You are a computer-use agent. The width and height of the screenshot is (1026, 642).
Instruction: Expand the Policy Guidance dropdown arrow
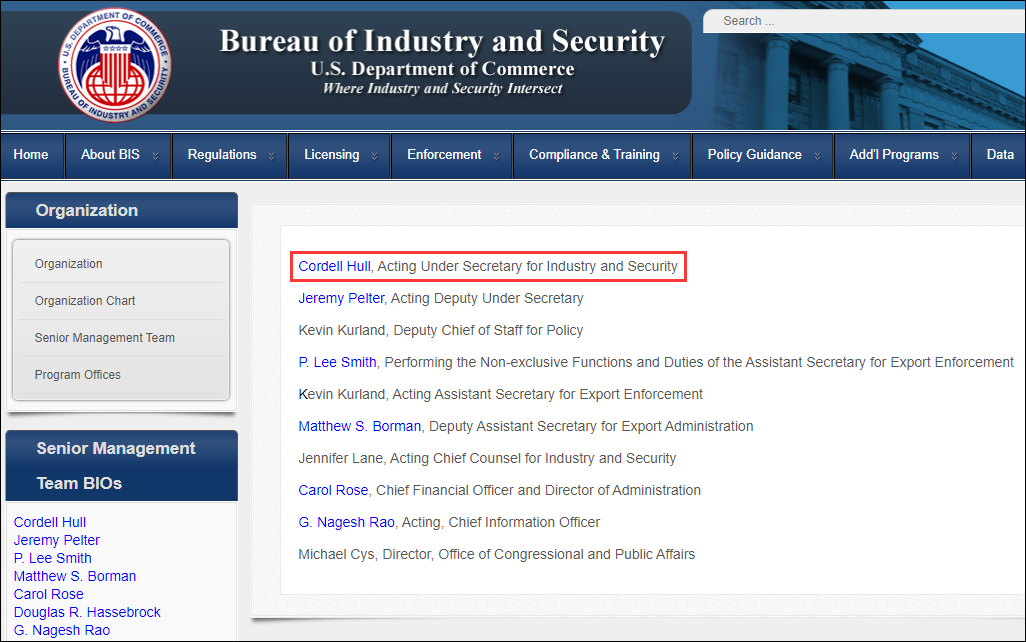[x=817, y=156]
